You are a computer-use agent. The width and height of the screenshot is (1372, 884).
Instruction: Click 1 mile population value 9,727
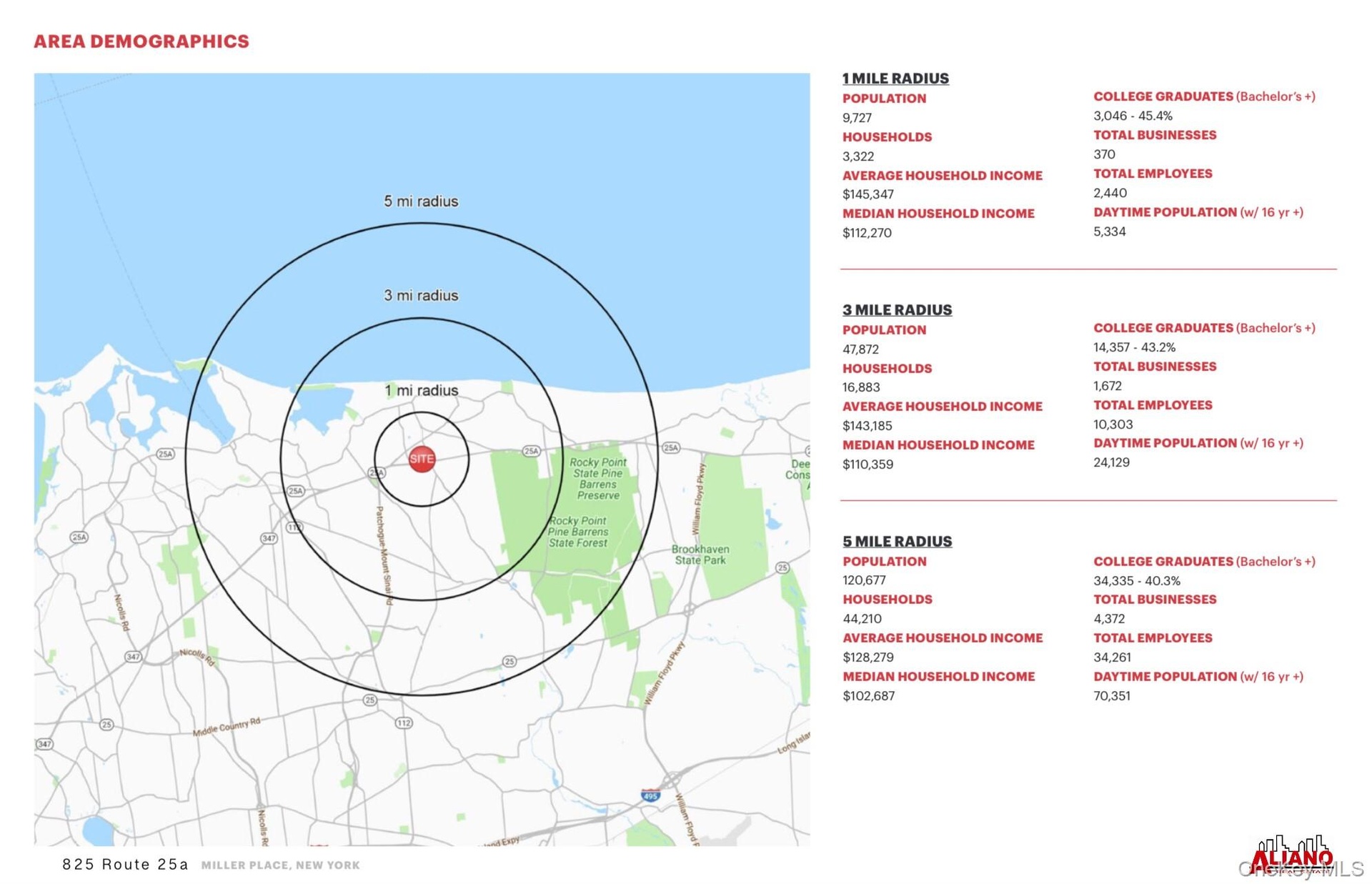click(x=857, y=118)
